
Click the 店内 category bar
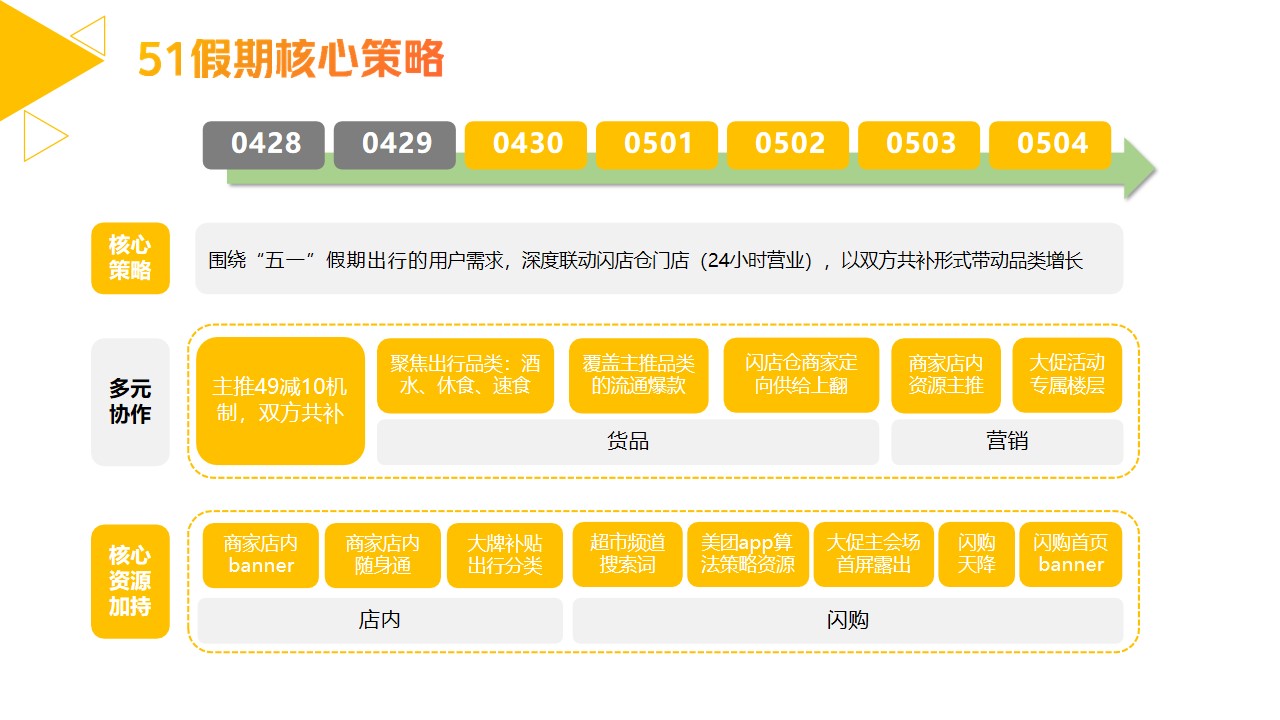[380, 620]
